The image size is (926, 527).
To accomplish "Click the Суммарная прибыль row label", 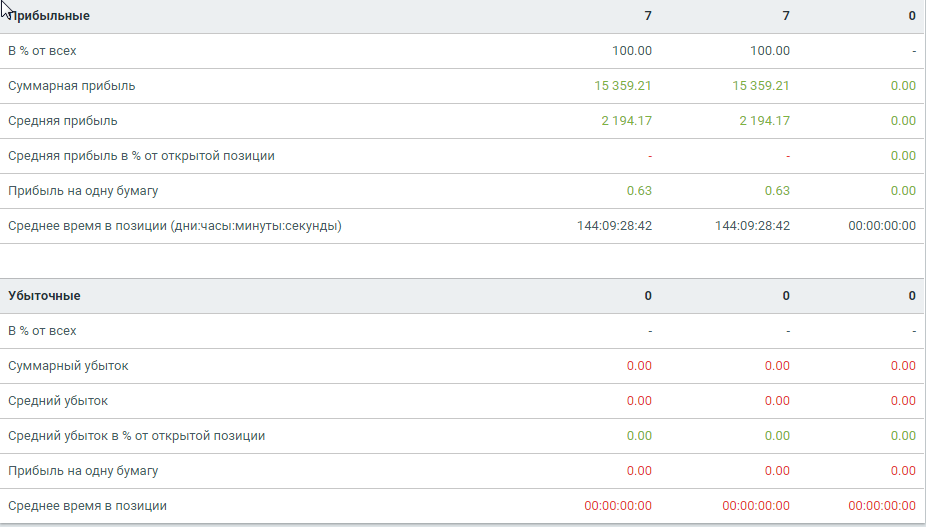I will 71,86.
